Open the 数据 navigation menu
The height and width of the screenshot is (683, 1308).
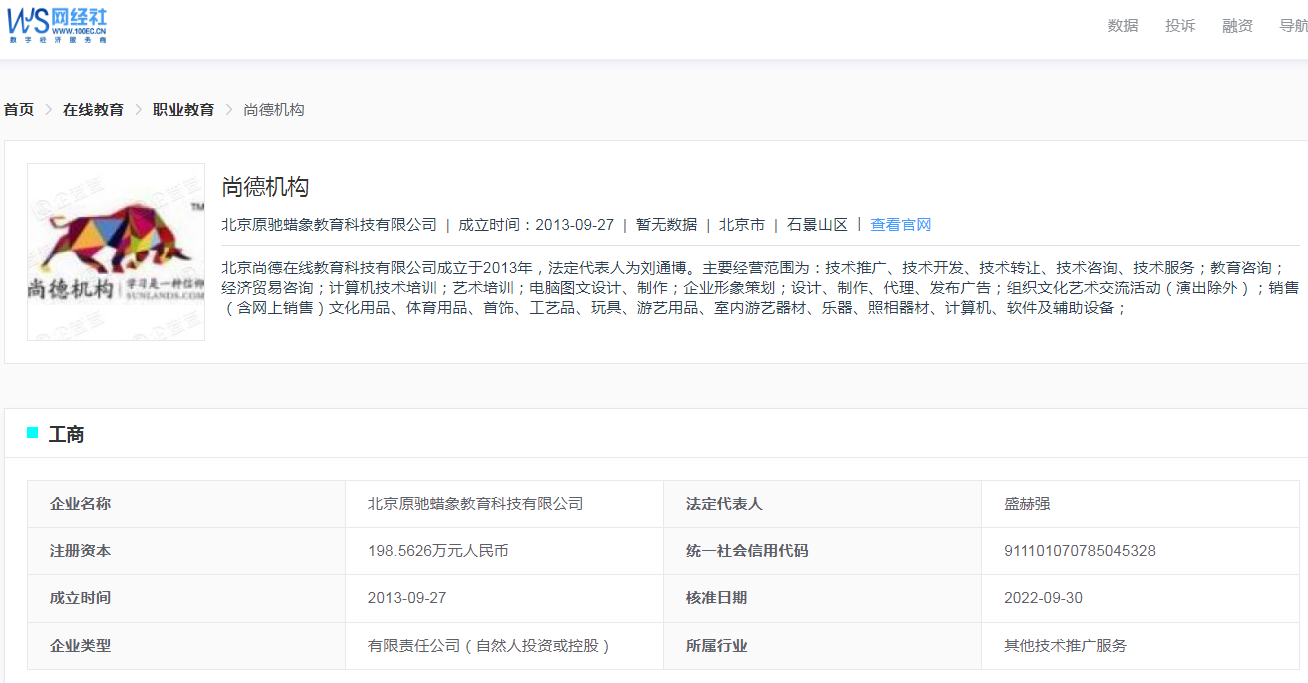(x=1123, y=26)
